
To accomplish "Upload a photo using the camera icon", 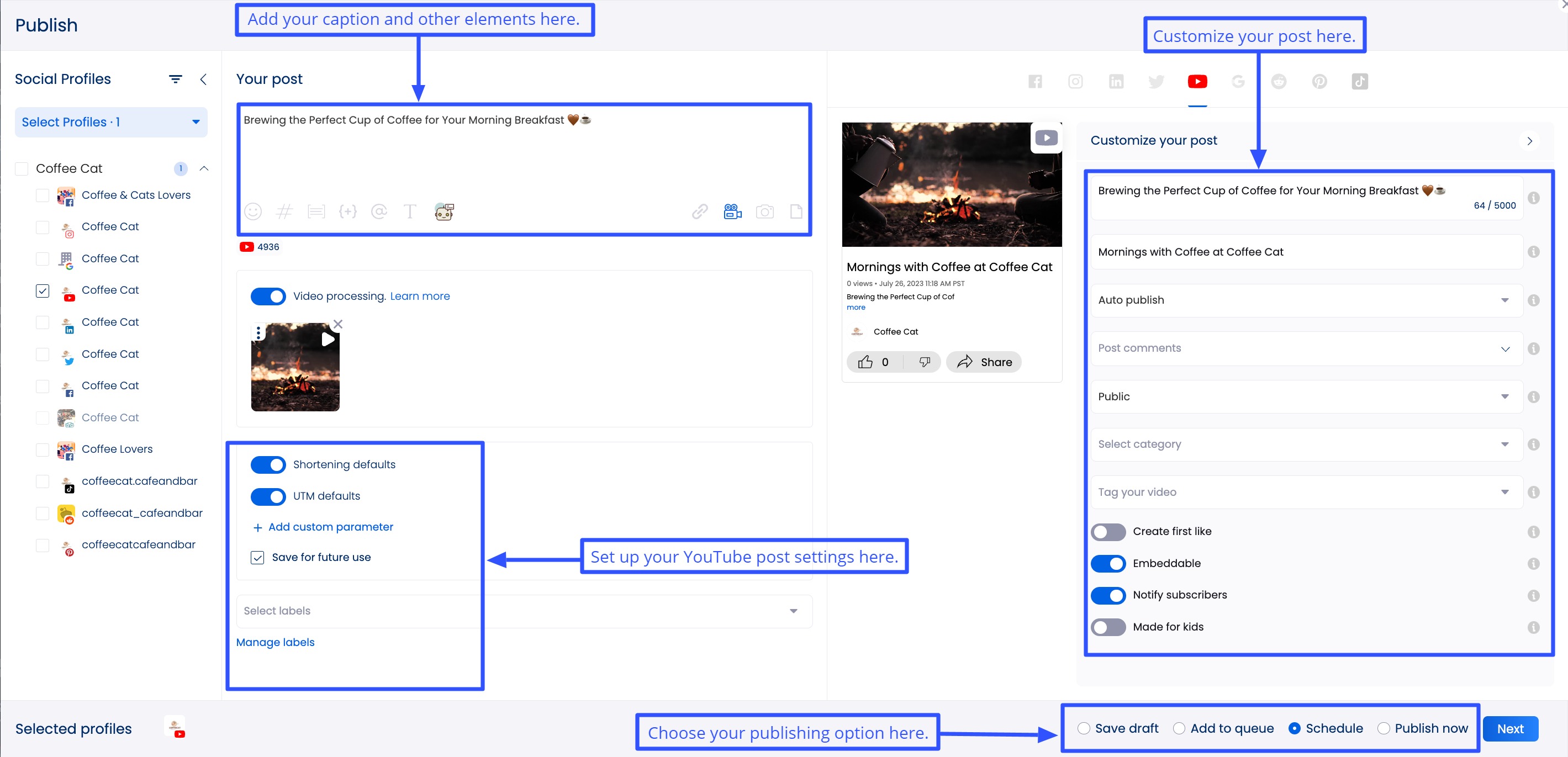I will click(x=765, y=211).
